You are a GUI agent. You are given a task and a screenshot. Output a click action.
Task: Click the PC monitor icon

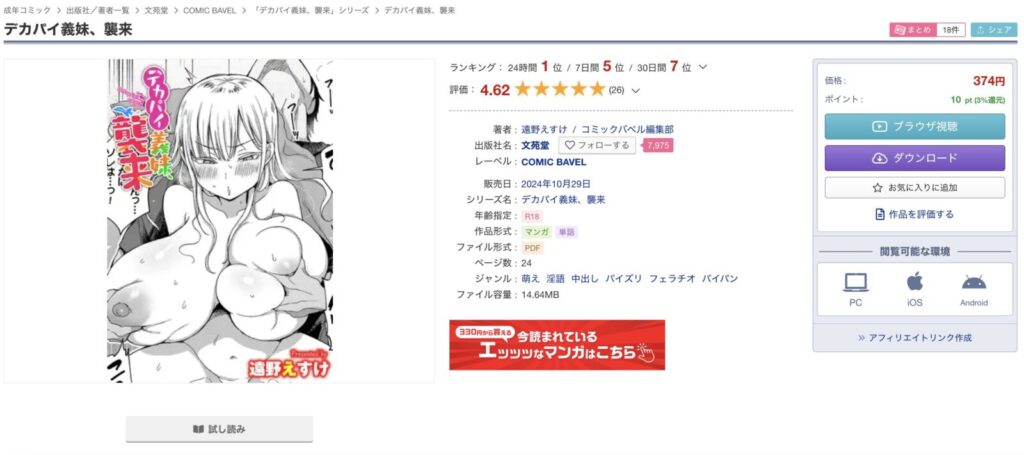(x=856, y=283)
